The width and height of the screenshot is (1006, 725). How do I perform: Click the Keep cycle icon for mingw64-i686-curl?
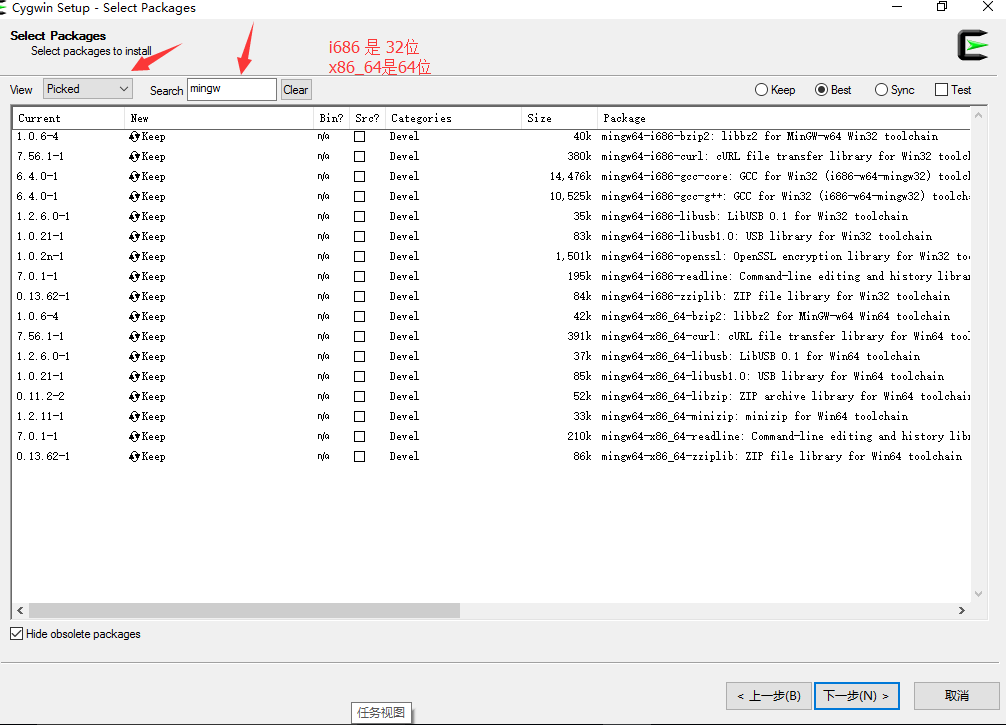point(134,157)
